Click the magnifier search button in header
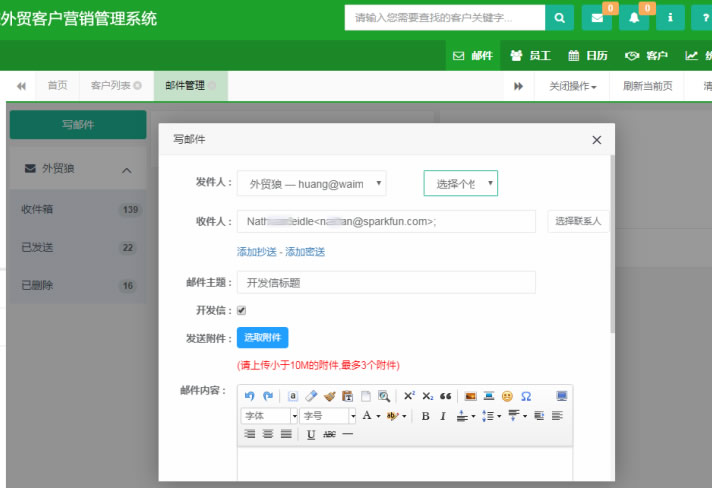This screenshot has height=488, width=712. click(559, 18)
